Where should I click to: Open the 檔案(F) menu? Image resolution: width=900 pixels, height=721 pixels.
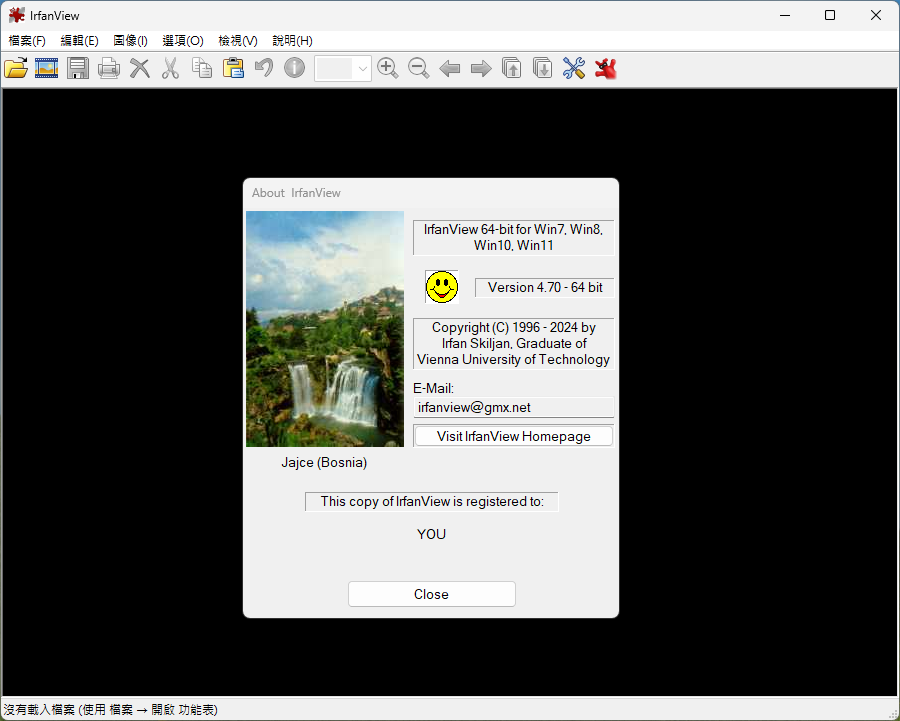click(x=27, y=41)
